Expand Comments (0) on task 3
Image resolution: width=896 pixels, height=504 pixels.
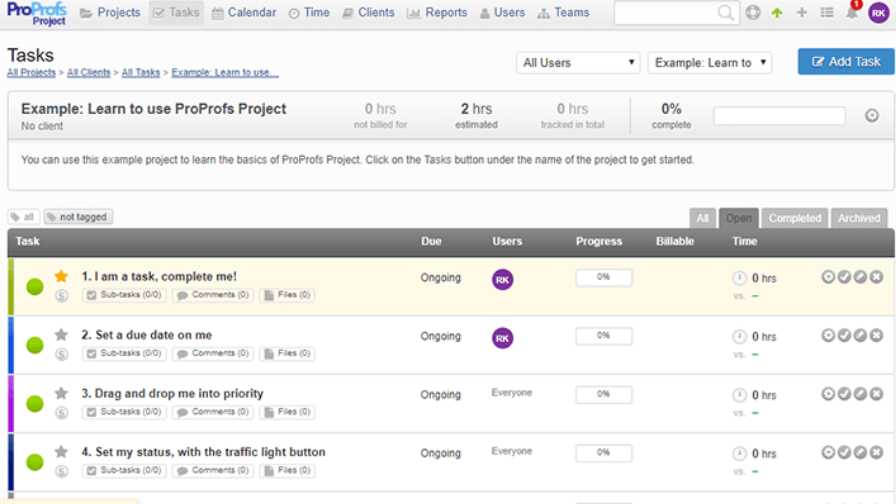[213, 412]
